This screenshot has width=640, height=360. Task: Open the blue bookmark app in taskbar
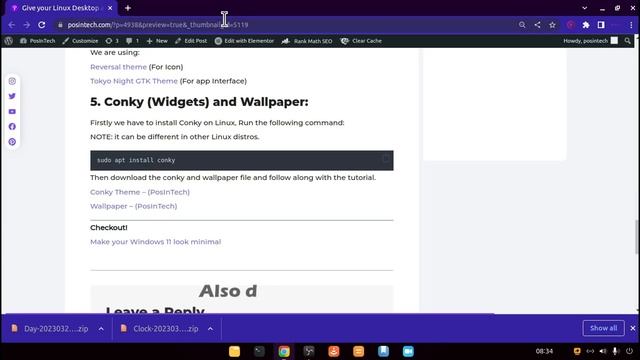pos(383,351)
